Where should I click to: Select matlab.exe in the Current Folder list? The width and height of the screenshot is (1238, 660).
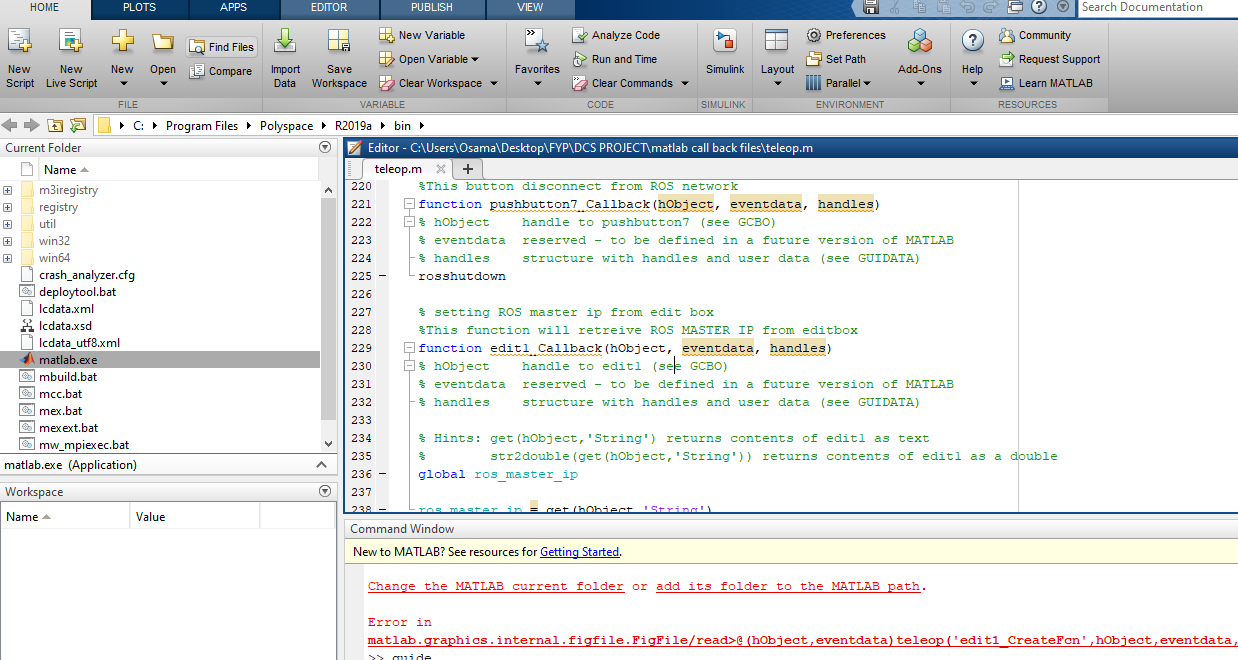tap(161, 360)
